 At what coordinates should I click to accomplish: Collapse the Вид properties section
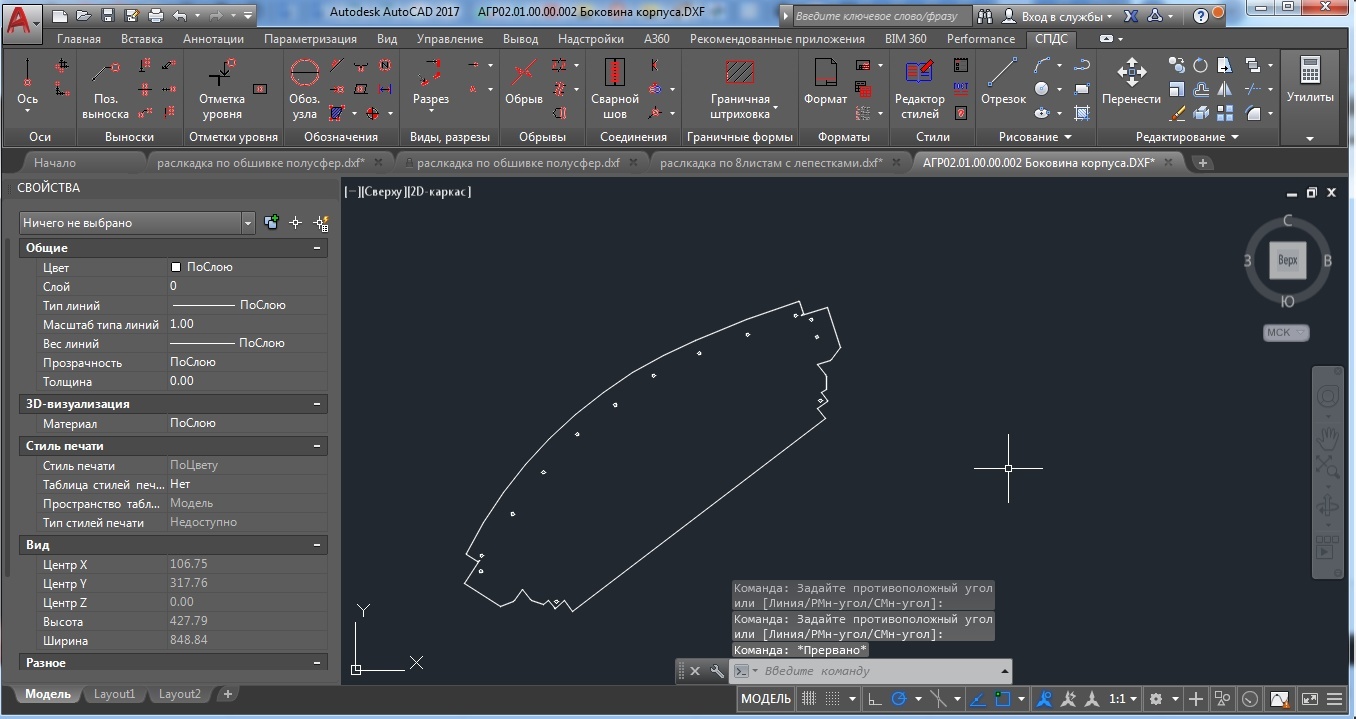pos(317,545)
